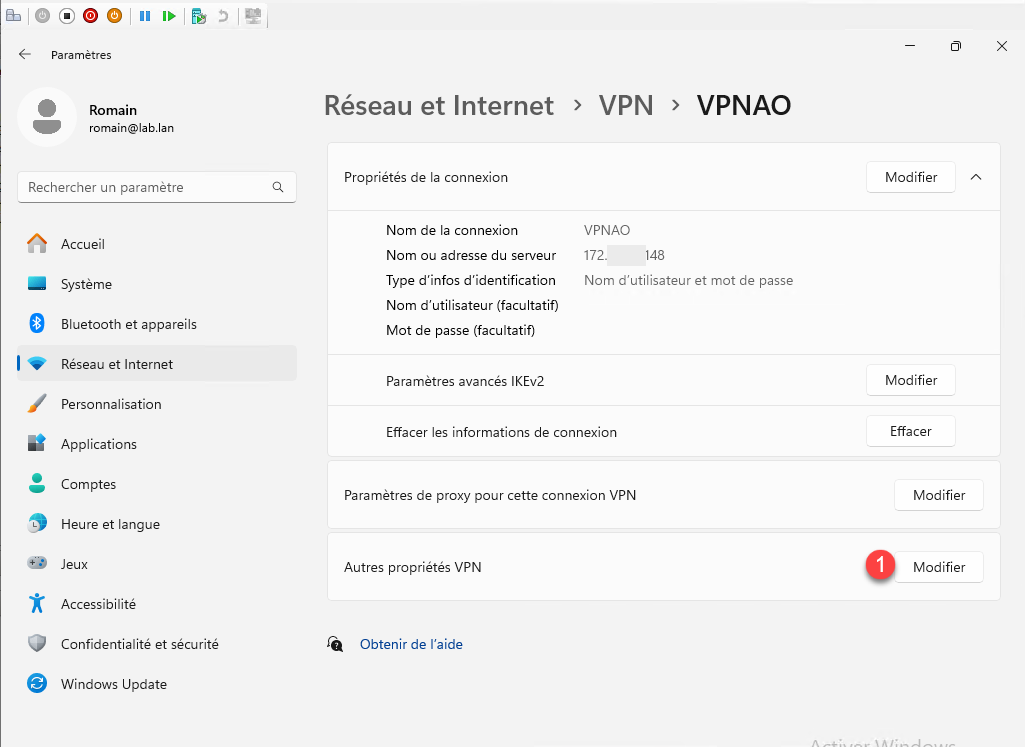Open the Accueil settings page
Image resolution: width=1025 pixels, height=747 pixels.
[x=83, y=244]
